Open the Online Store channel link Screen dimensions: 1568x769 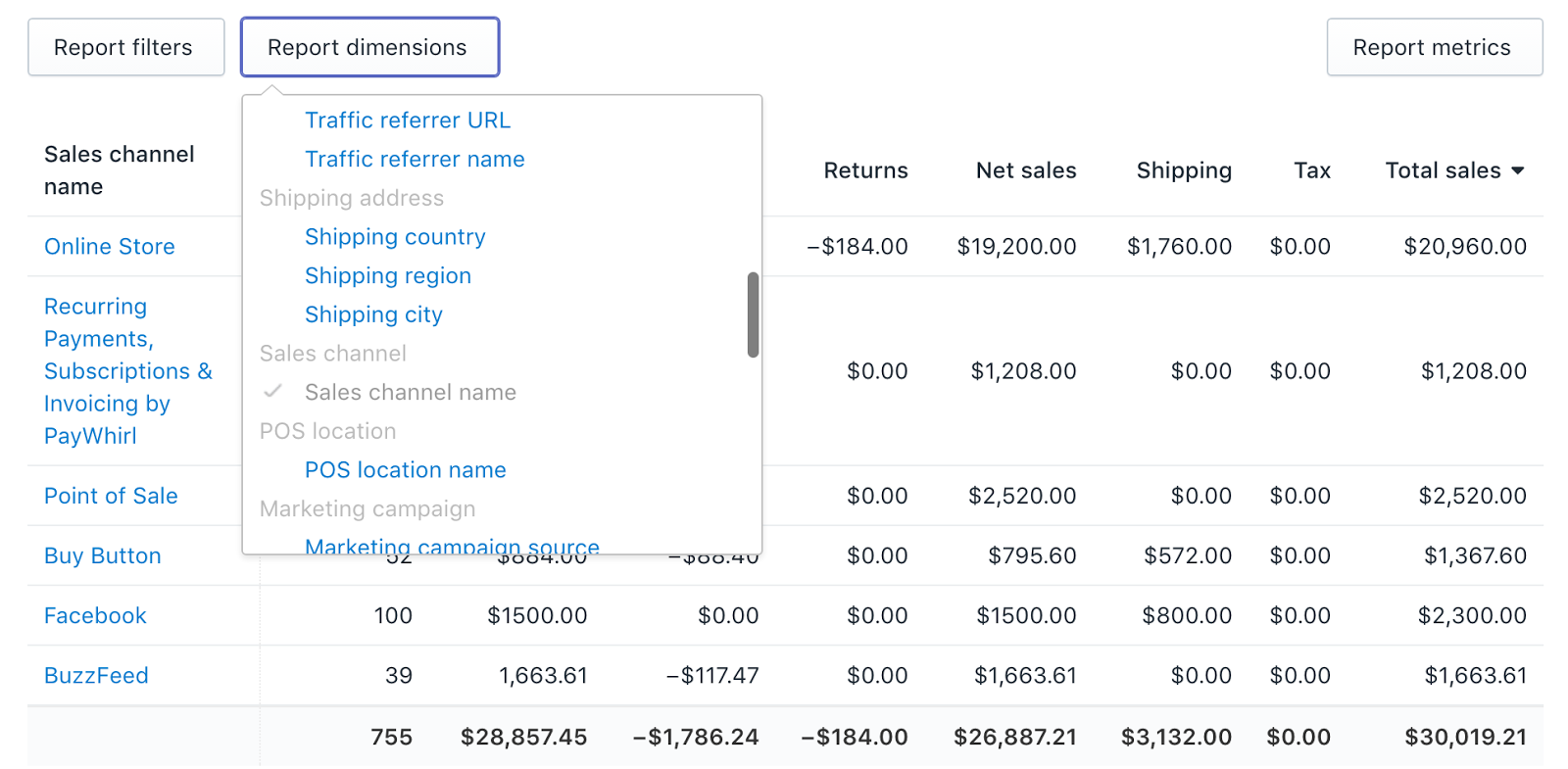pos(110,247)
